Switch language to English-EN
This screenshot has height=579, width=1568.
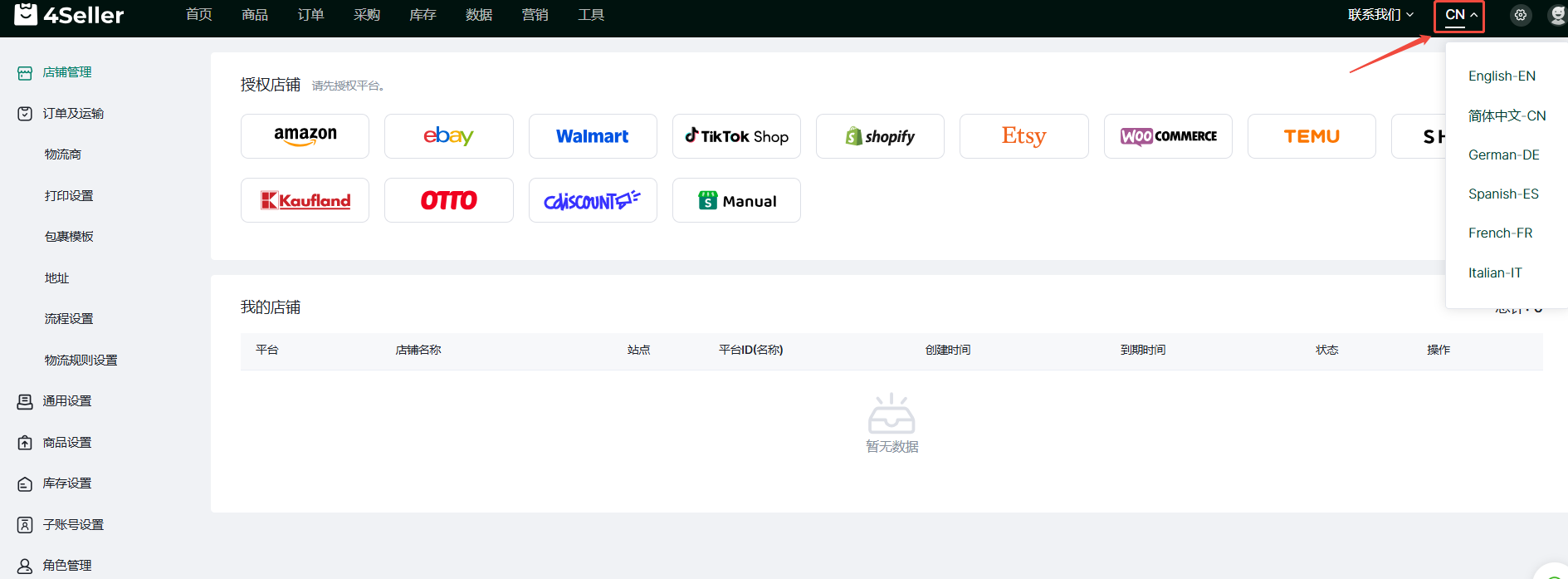pyautogui.click(x=1502, y=76)
